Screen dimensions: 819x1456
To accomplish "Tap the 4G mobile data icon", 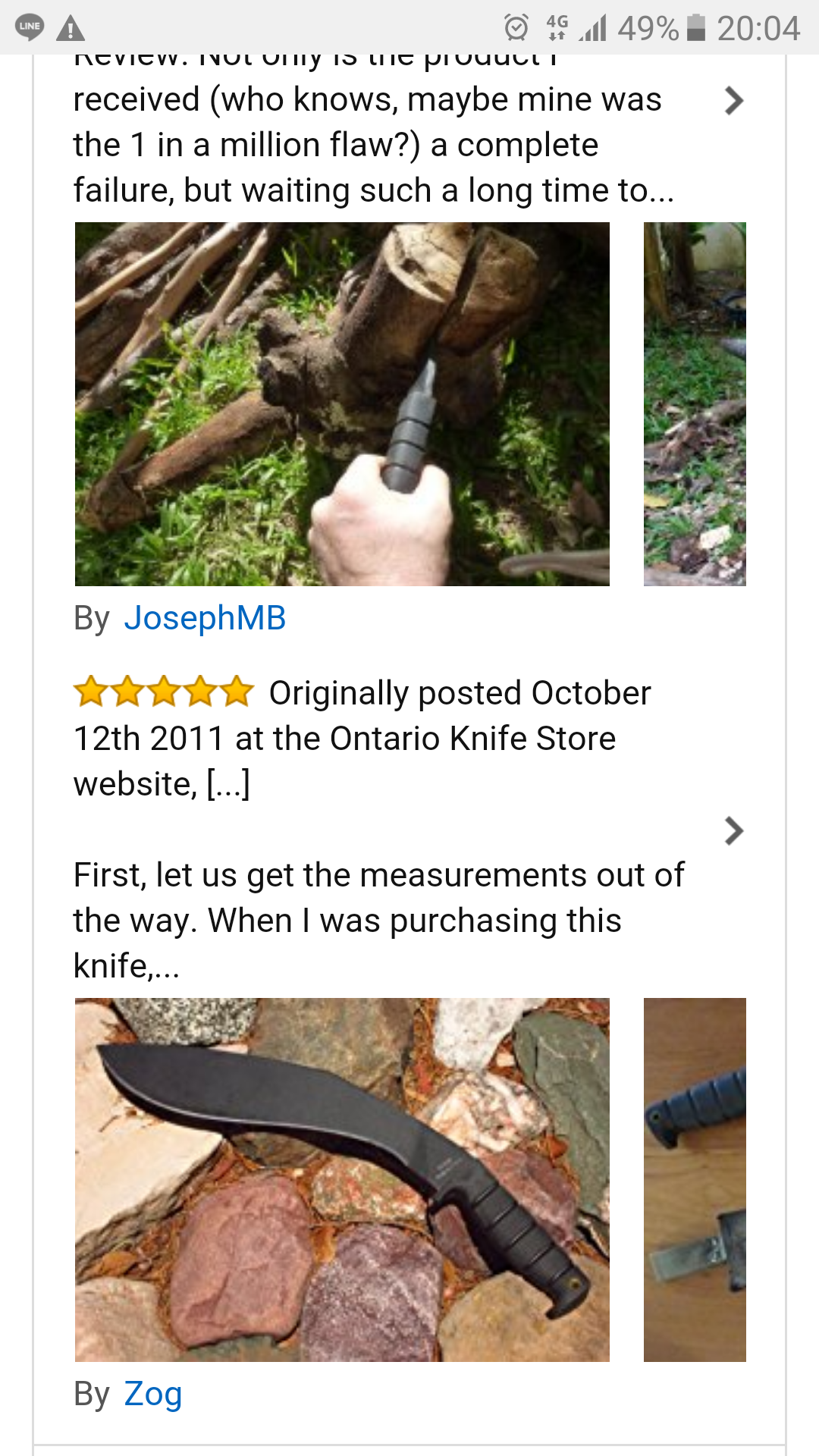I will tap(557, 28).
